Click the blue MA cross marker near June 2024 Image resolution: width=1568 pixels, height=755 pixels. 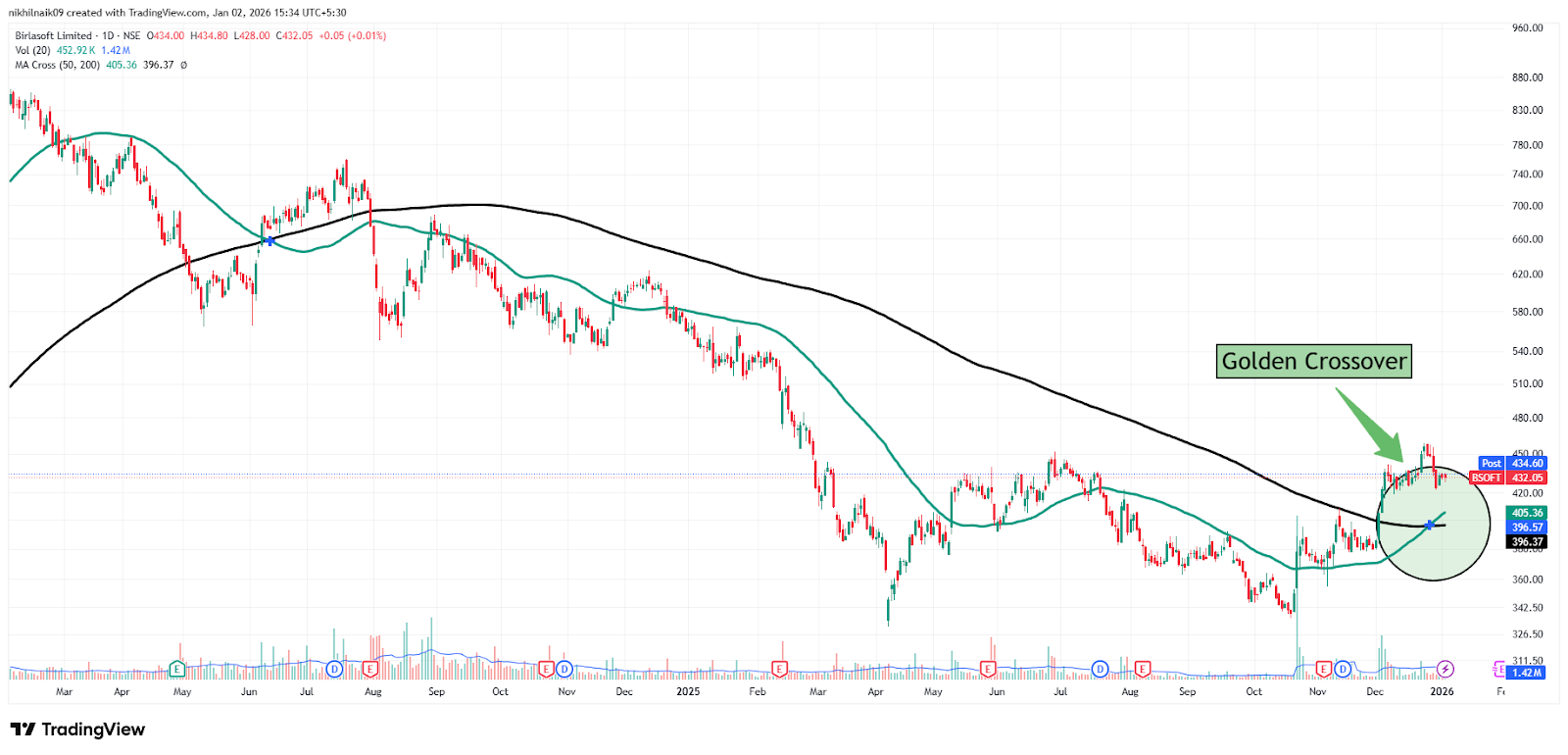click(x=269, y=240)
